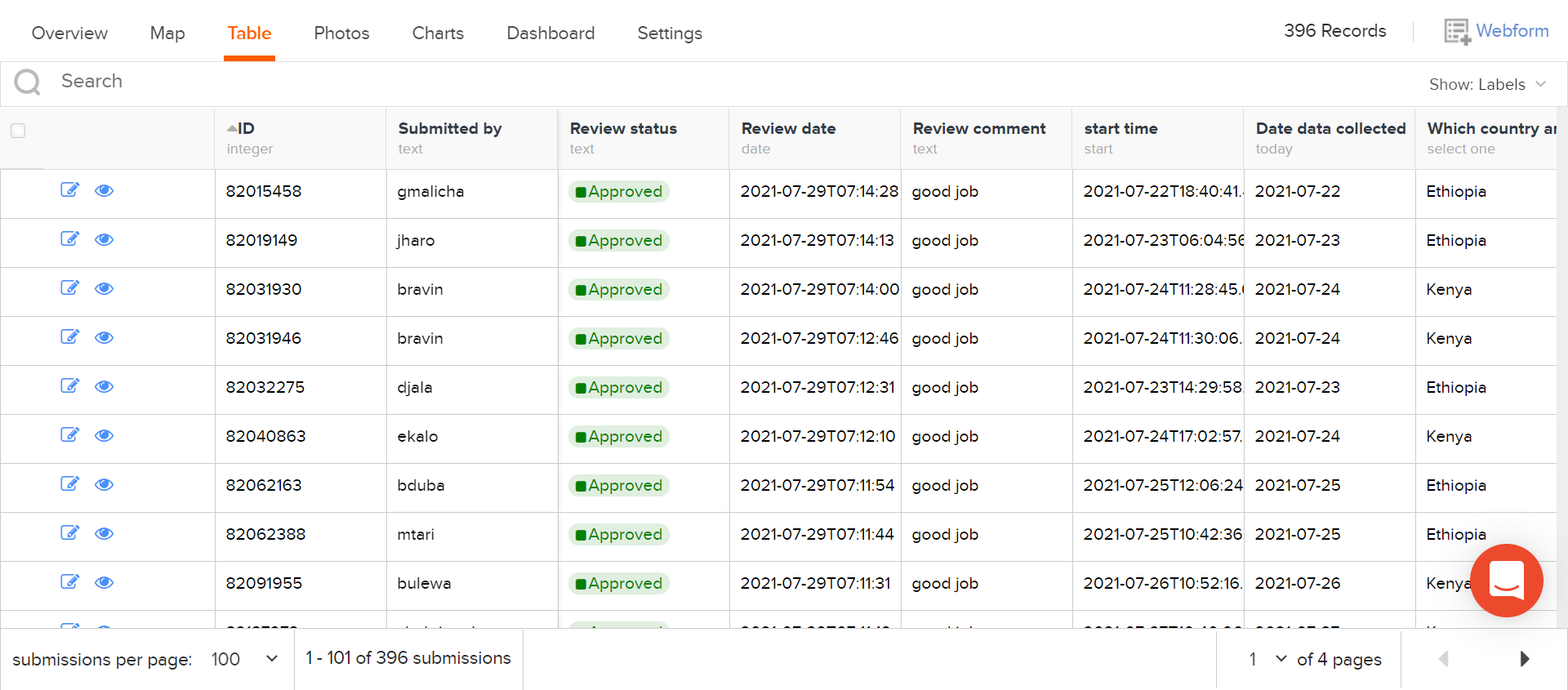This screenshot has height=690, width=1568.
Task: Edit submission 82019149 by jharo
Action: point(70,239)
